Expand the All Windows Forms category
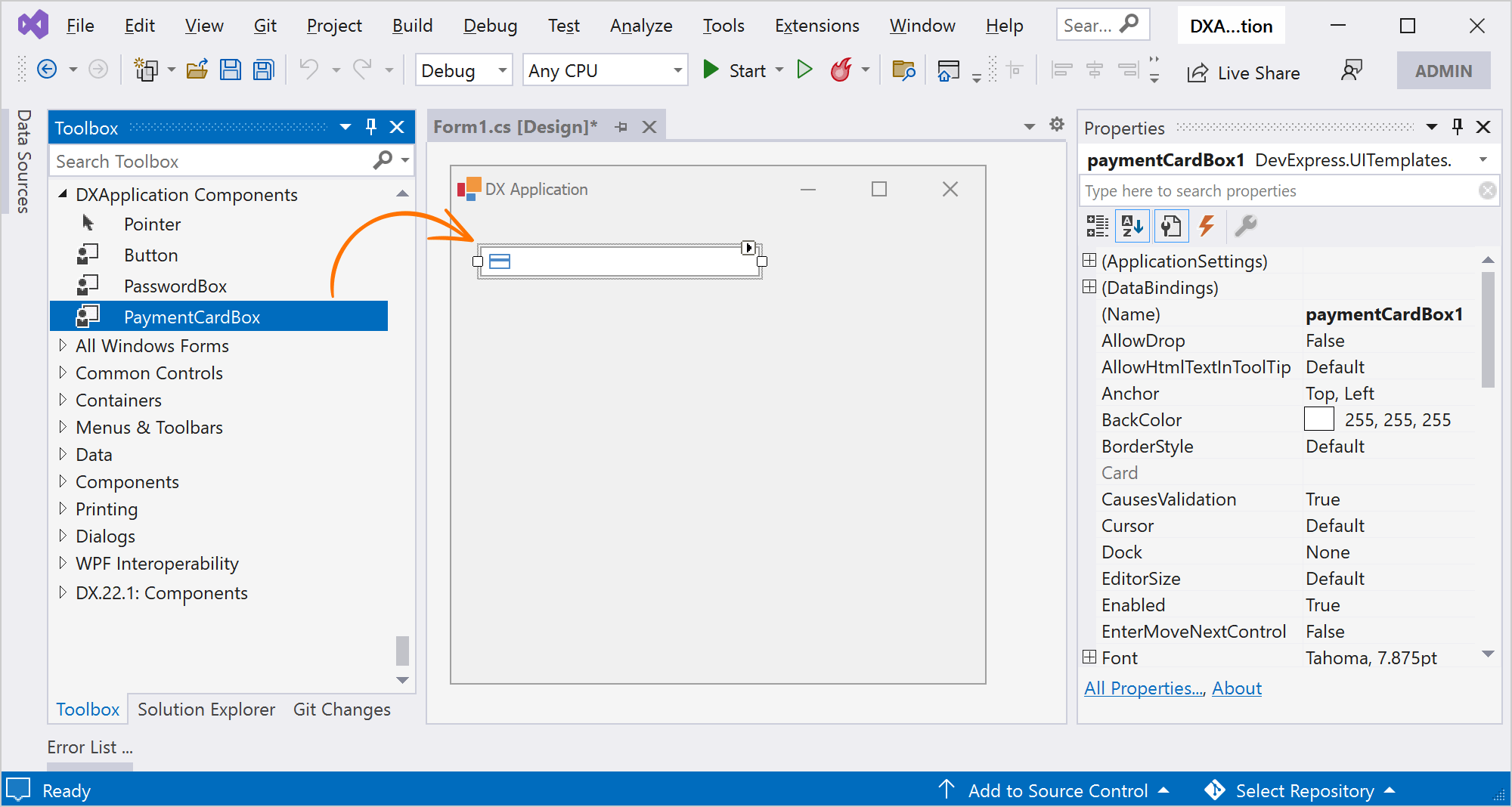1512x807 pixels. [63, 345]
